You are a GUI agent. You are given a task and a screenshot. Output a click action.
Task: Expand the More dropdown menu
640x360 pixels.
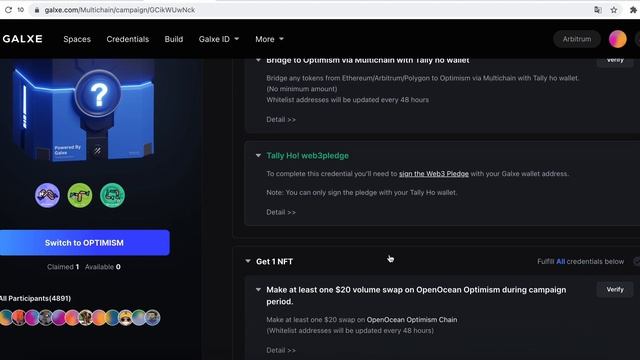point(269,39)
